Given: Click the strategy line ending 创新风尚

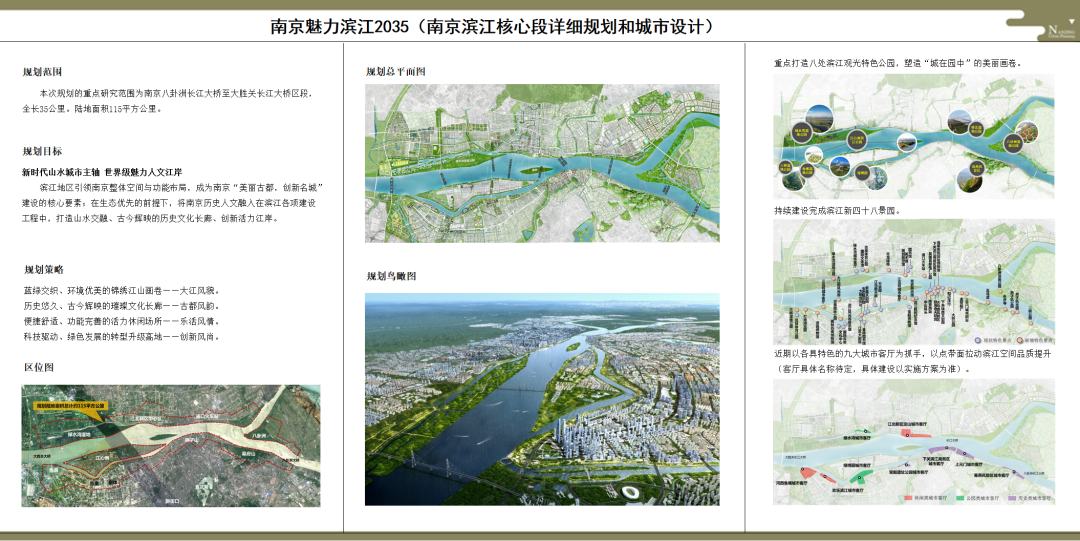Looking at the screenshot, I should [x=122, y=337].
